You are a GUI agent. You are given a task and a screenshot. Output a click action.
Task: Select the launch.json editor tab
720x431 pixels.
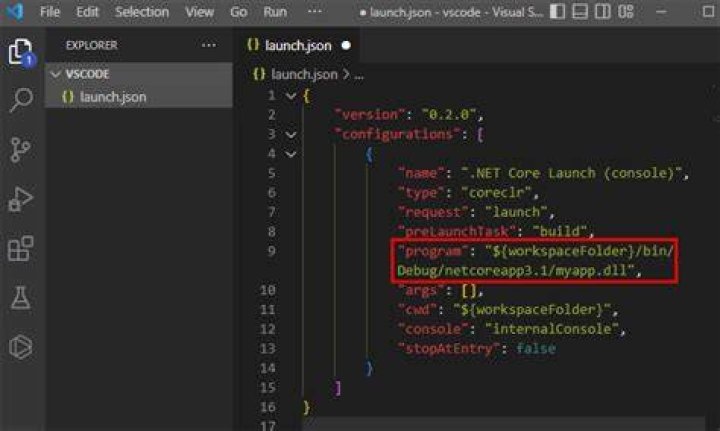(298, 45)
